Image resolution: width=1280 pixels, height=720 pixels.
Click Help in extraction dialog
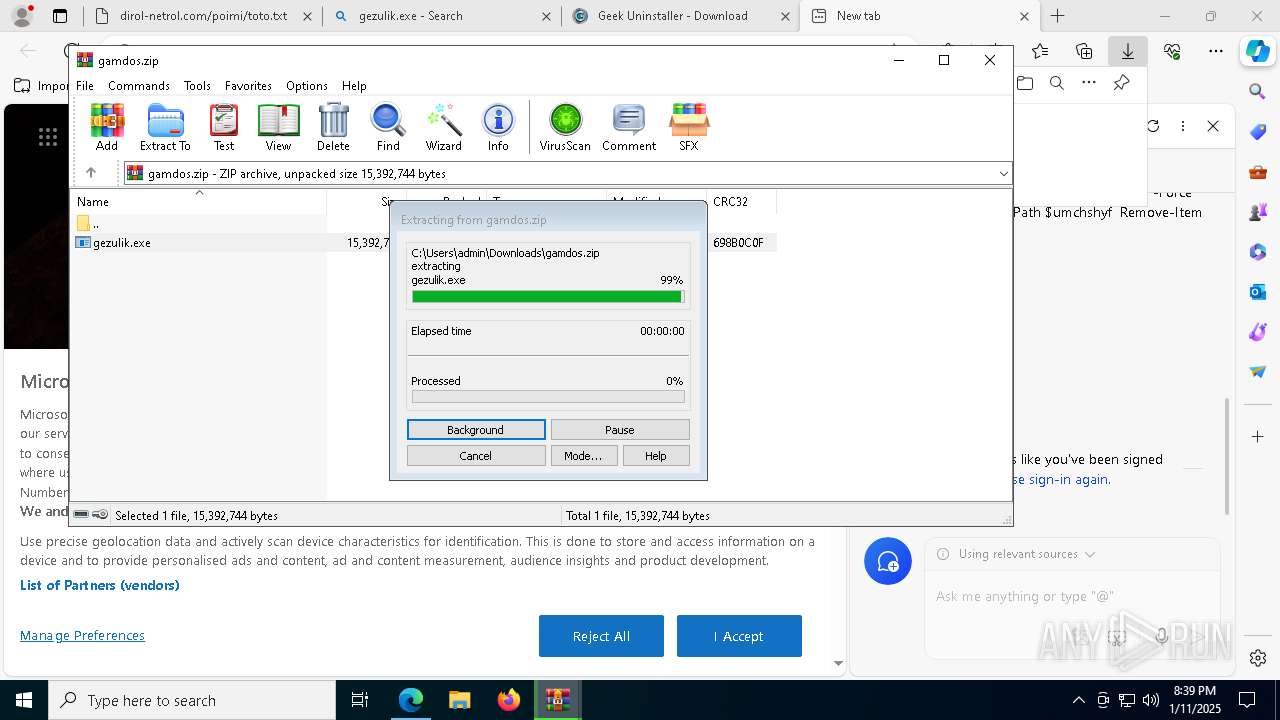point(655,456)
